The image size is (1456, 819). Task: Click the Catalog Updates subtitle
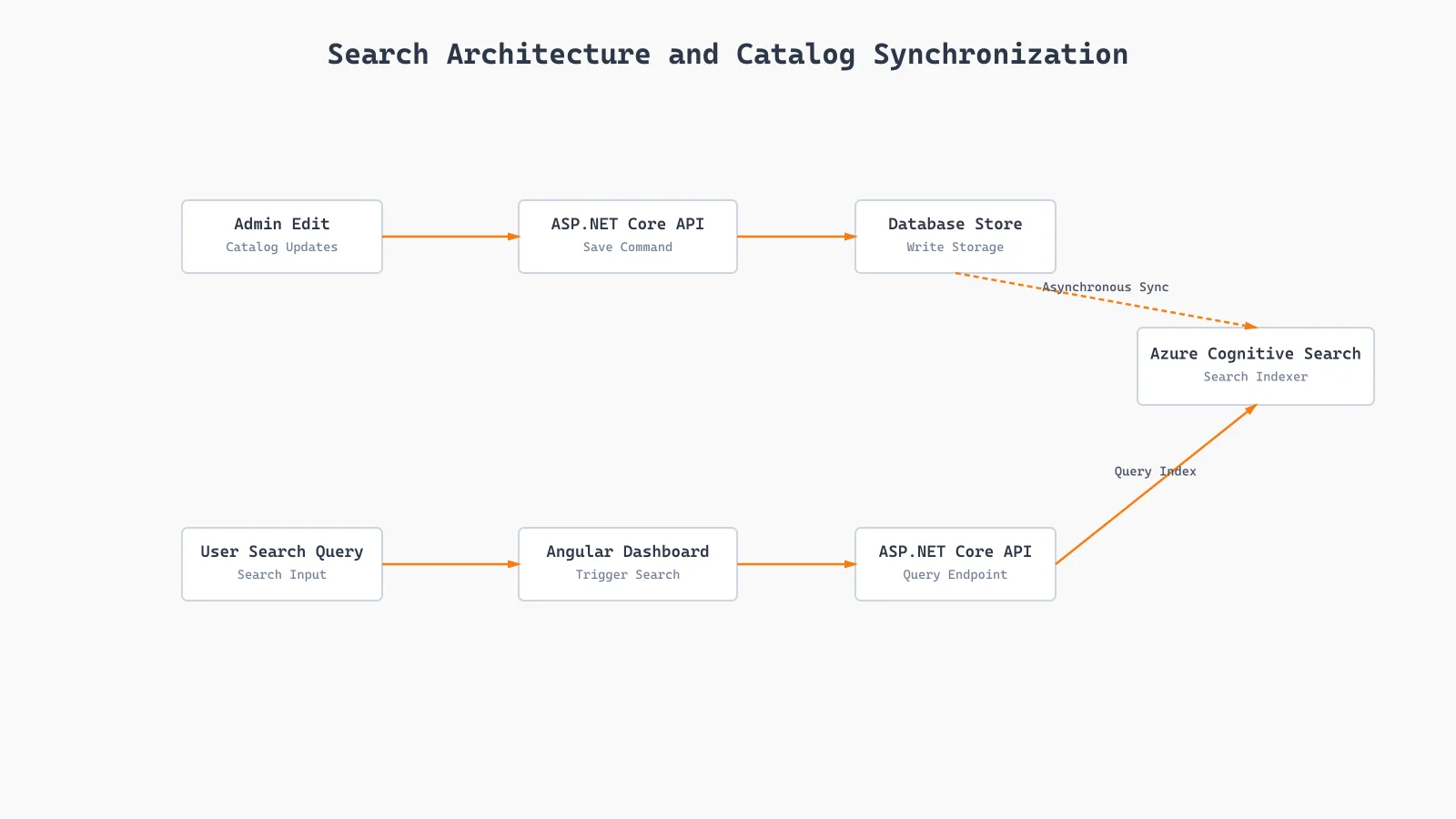pyautogui.click(x=282, y=248)
